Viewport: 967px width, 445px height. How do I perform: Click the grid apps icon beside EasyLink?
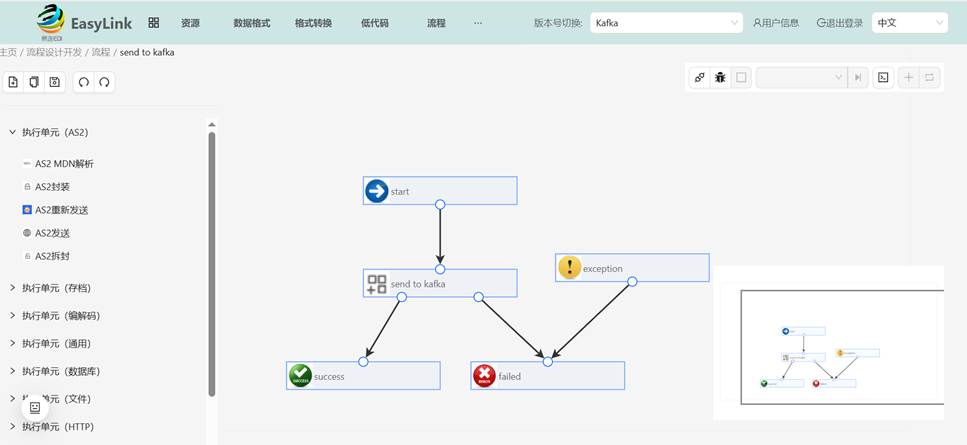click(153, 22)
